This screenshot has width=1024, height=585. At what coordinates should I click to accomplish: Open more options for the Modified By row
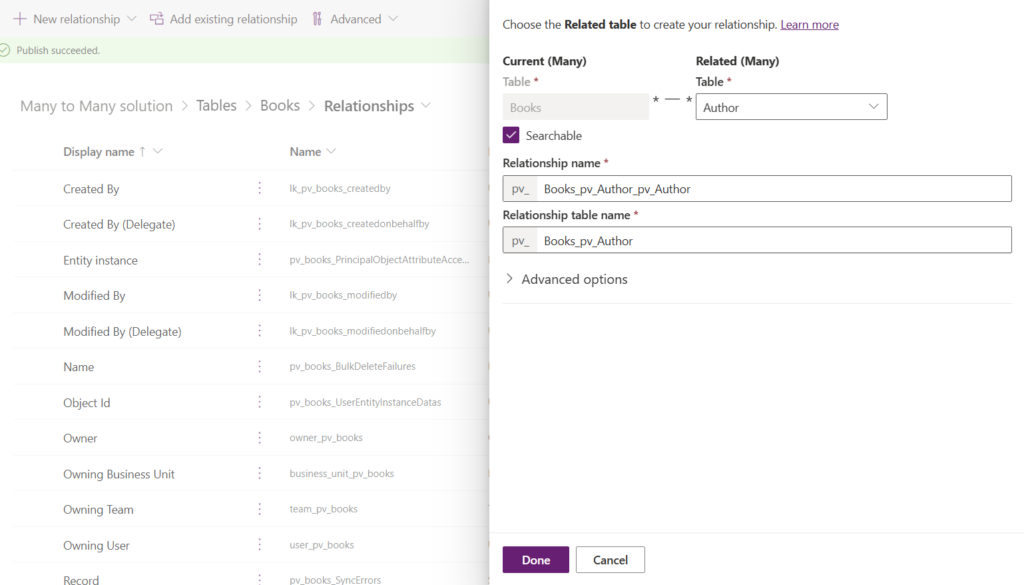[259, 295]
